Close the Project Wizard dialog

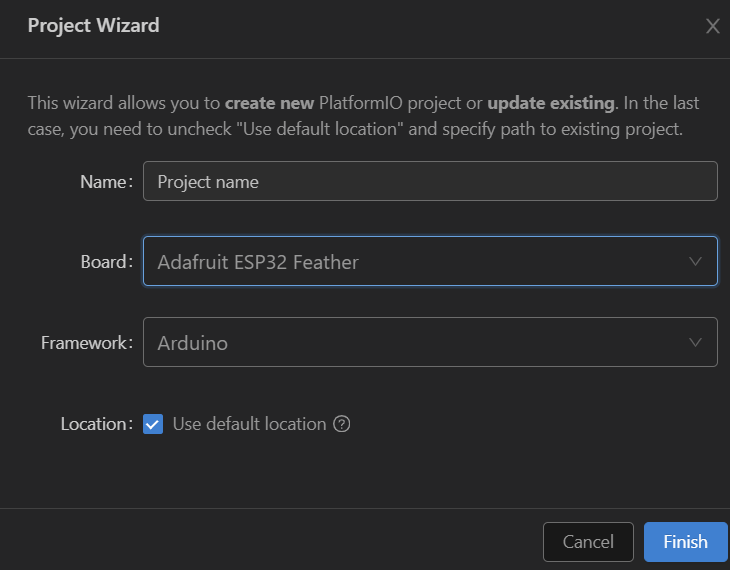pos(712,26)
